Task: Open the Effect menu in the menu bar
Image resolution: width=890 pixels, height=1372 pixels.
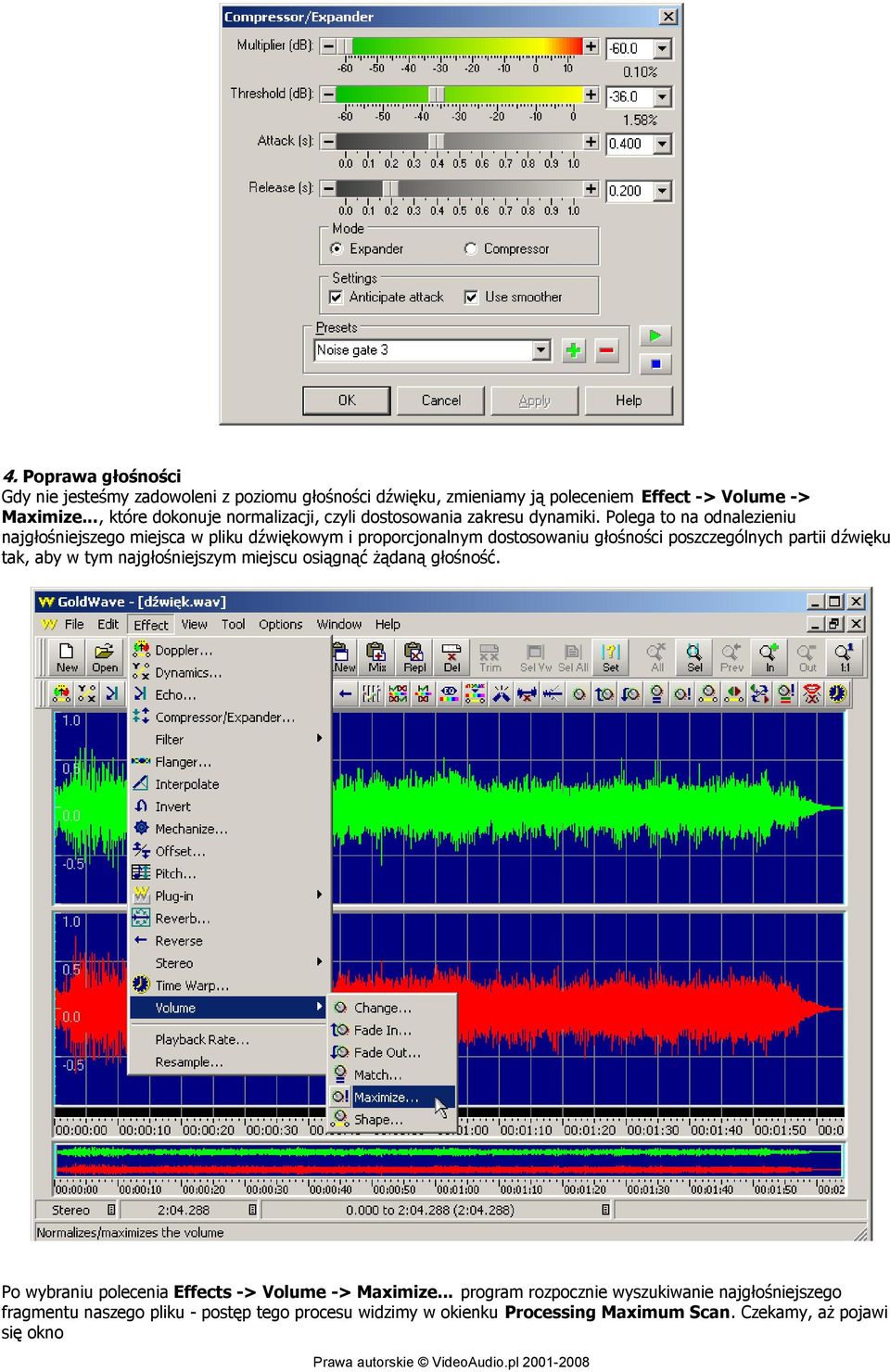Action: 151,625
